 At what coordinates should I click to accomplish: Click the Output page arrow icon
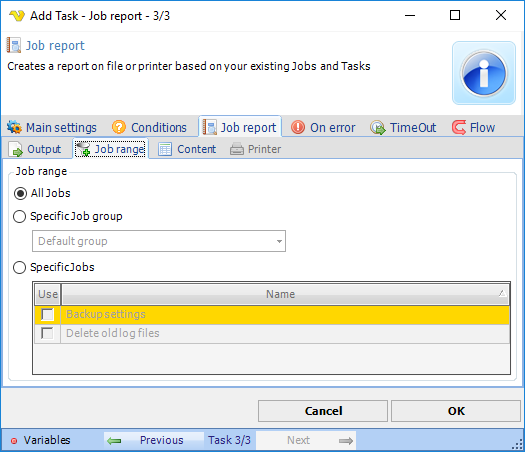pos(15,149)
